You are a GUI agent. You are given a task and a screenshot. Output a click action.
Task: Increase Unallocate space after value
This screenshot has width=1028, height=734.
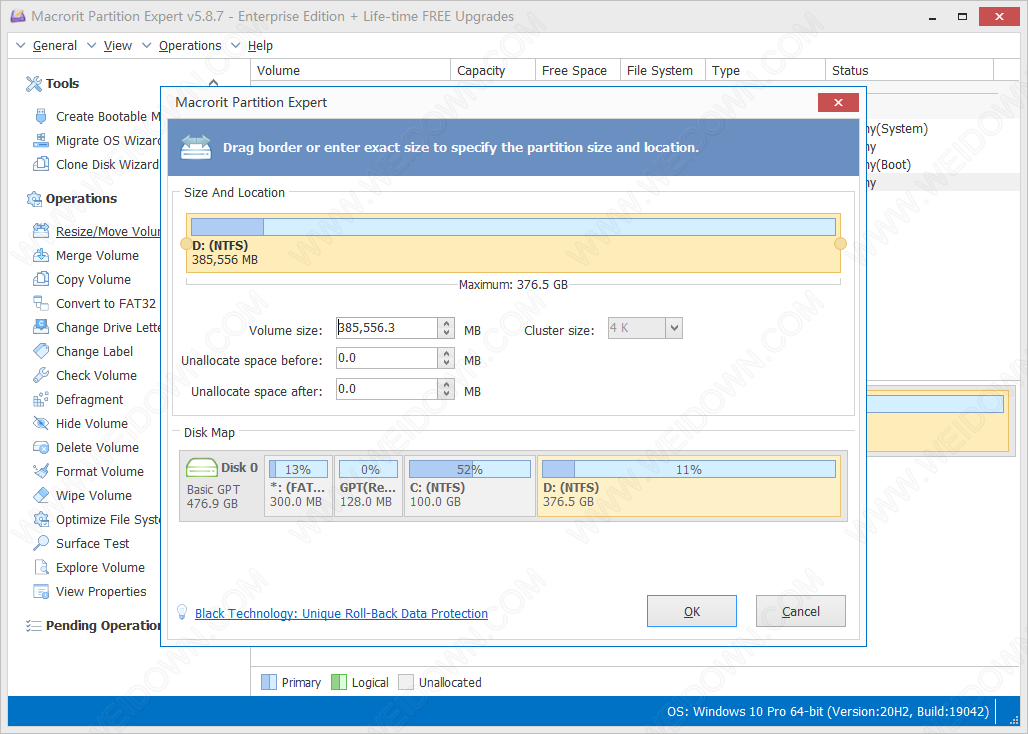(x=446, y=384)
